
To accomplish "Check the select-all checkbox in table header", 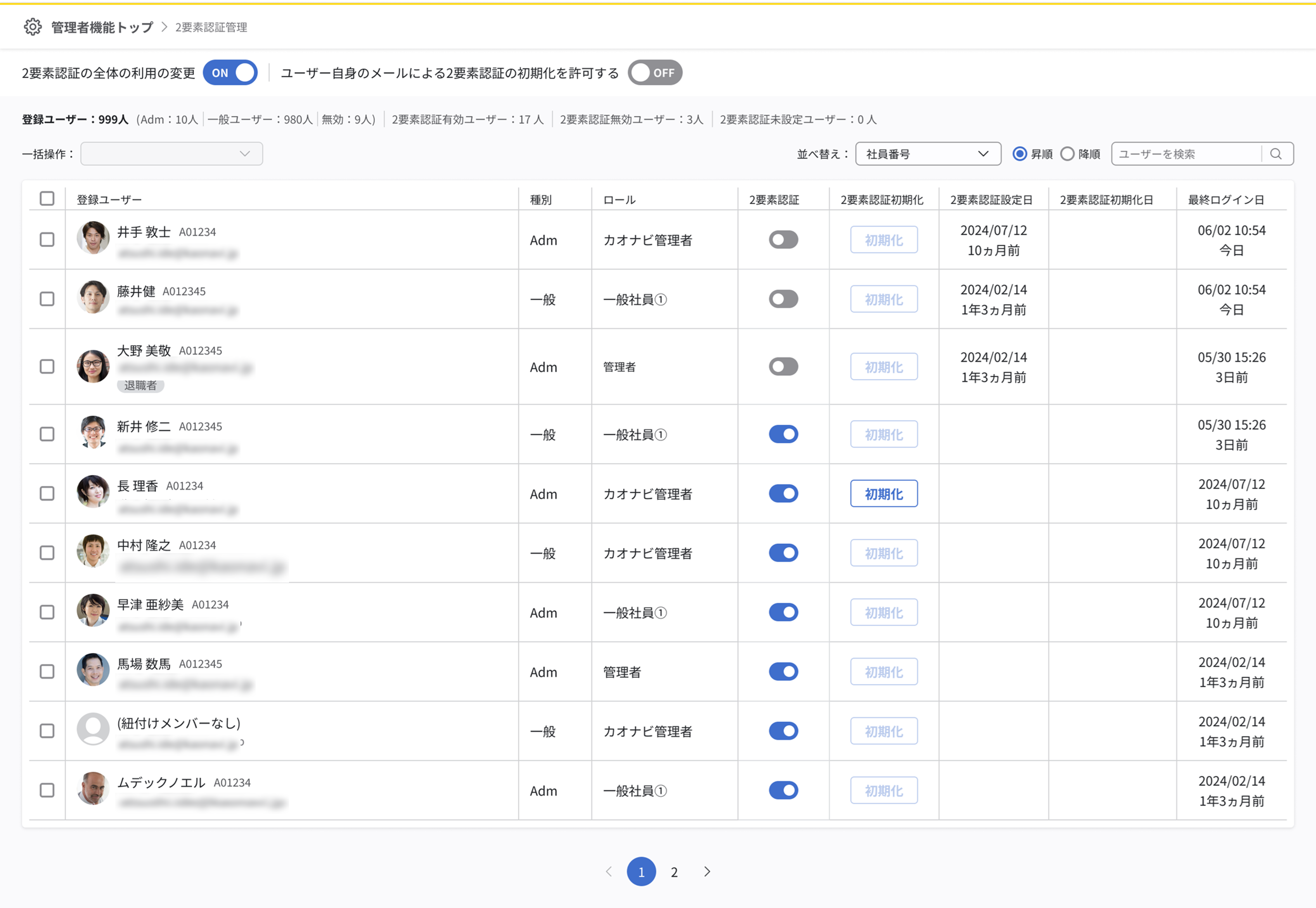I will (47, 198).
